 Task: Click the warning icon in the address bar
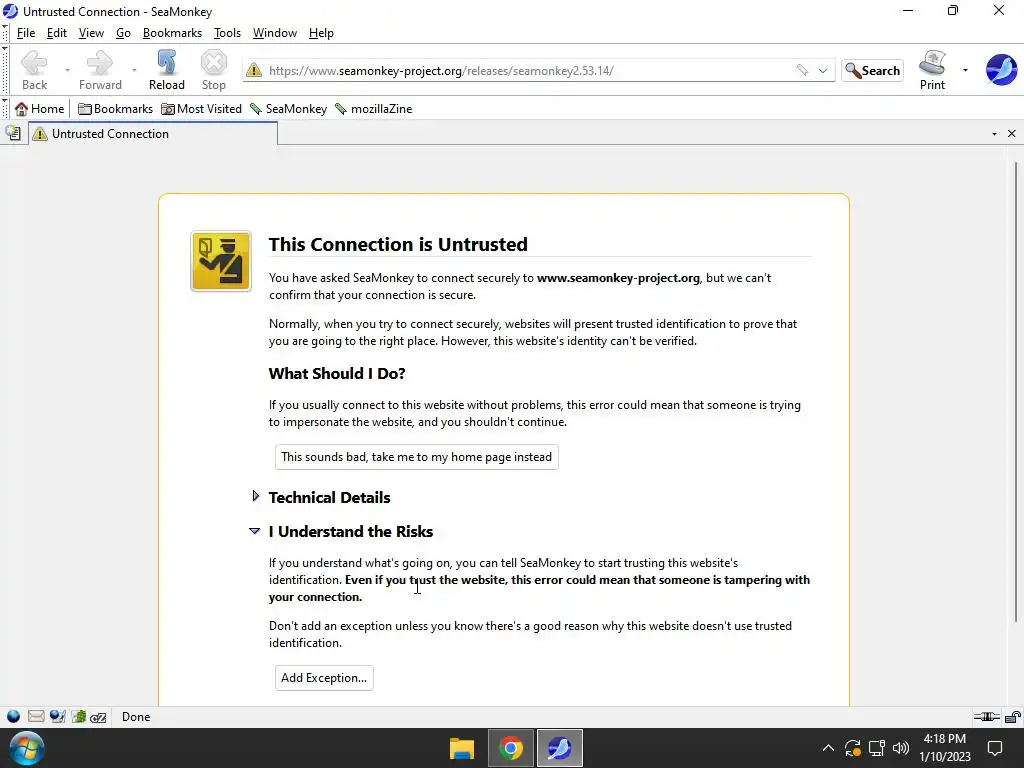coord(254,70)
